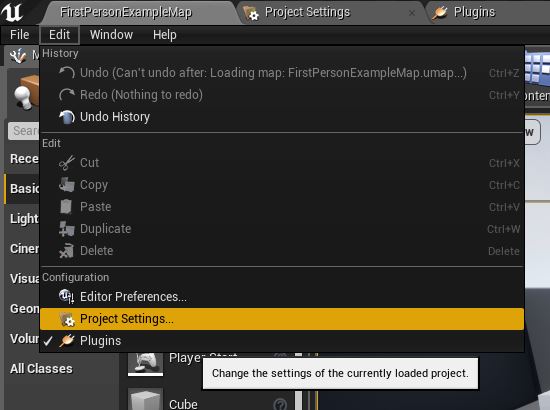550x410 pixels.
Task: Click the Editor Preferences icon
Action: pos(67,297)
